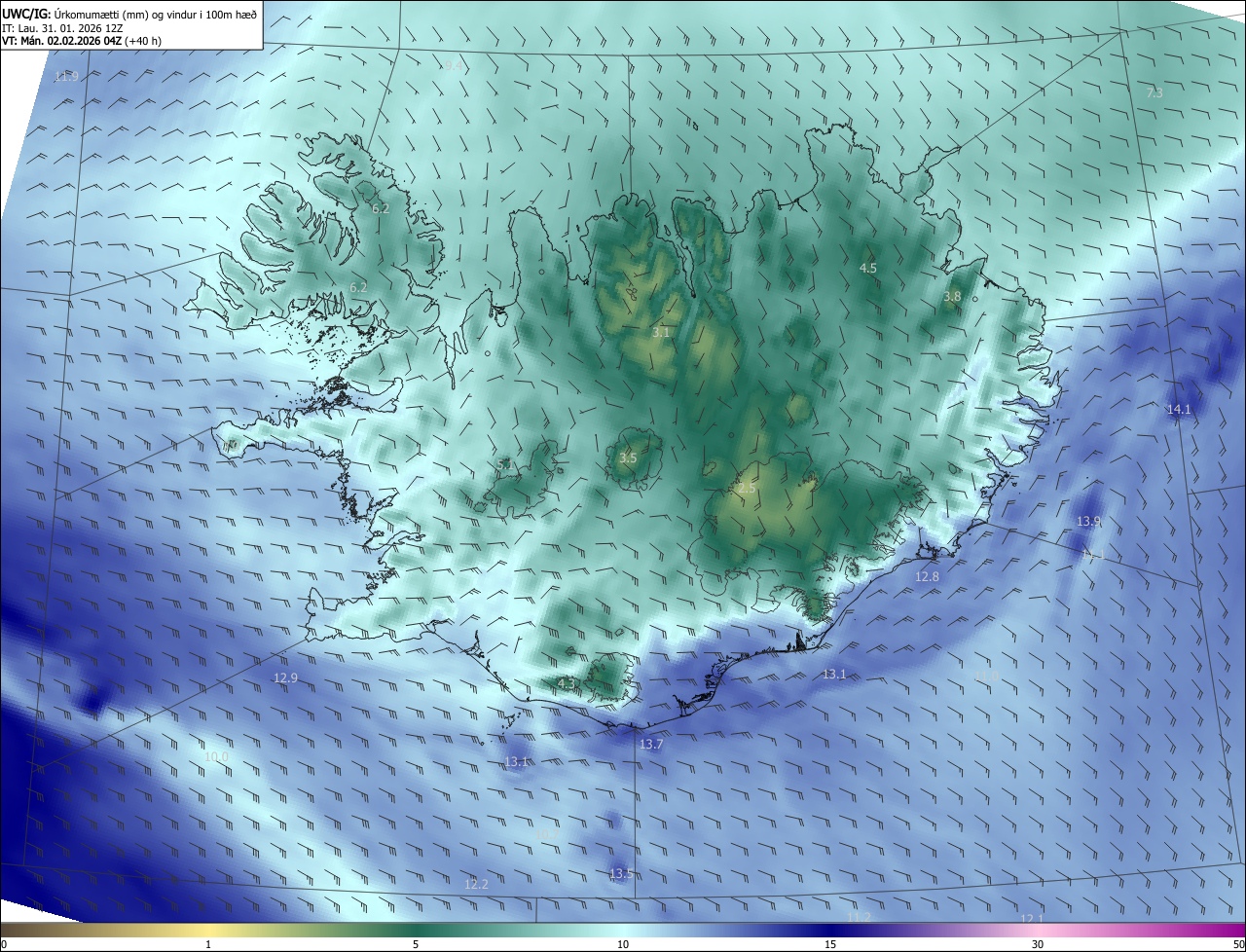
Task: Click the 11.9 value beneath the header box
Action: click(66, 76)
